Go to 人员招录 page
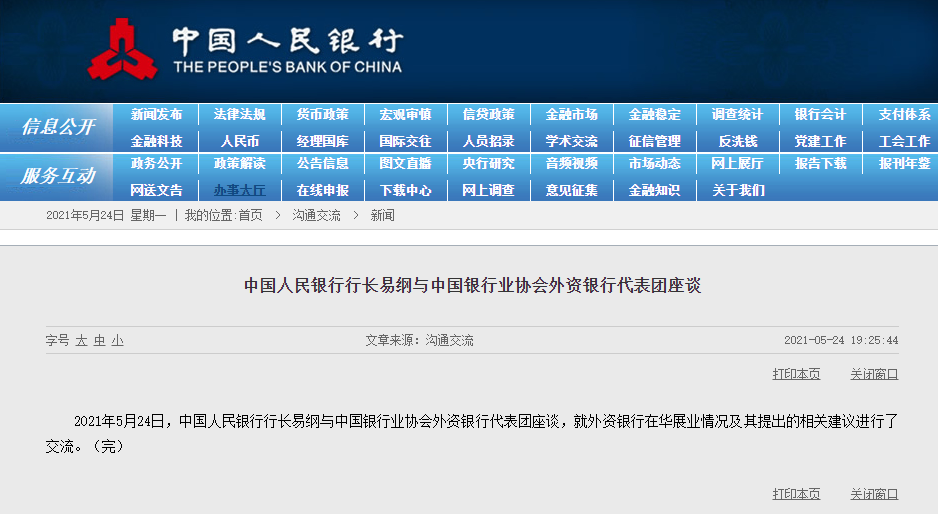The height and width of the screenshot is (514, 938). click(x=489, y=141)
